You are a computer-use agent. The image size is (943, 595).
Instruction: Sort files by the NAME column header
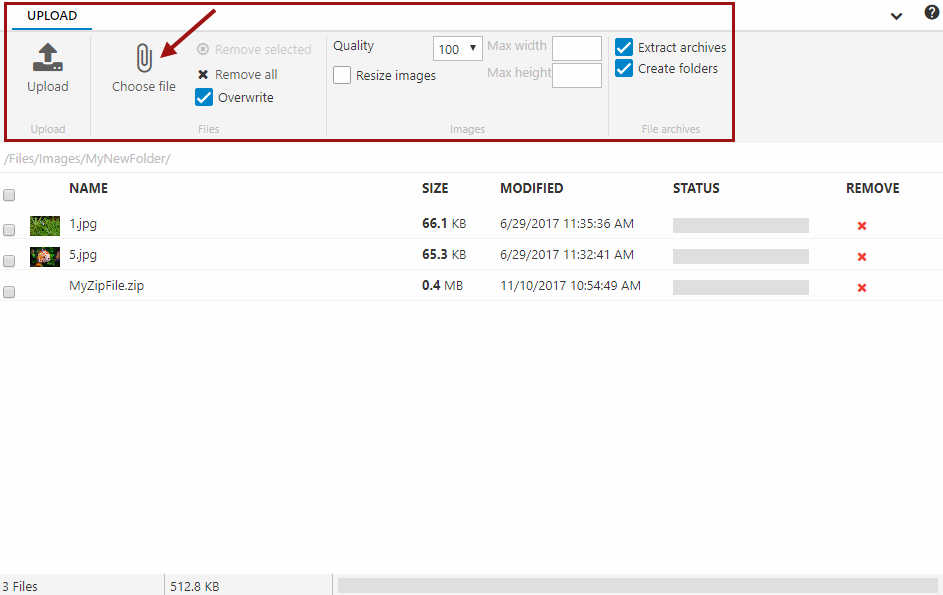coord(88,188)
